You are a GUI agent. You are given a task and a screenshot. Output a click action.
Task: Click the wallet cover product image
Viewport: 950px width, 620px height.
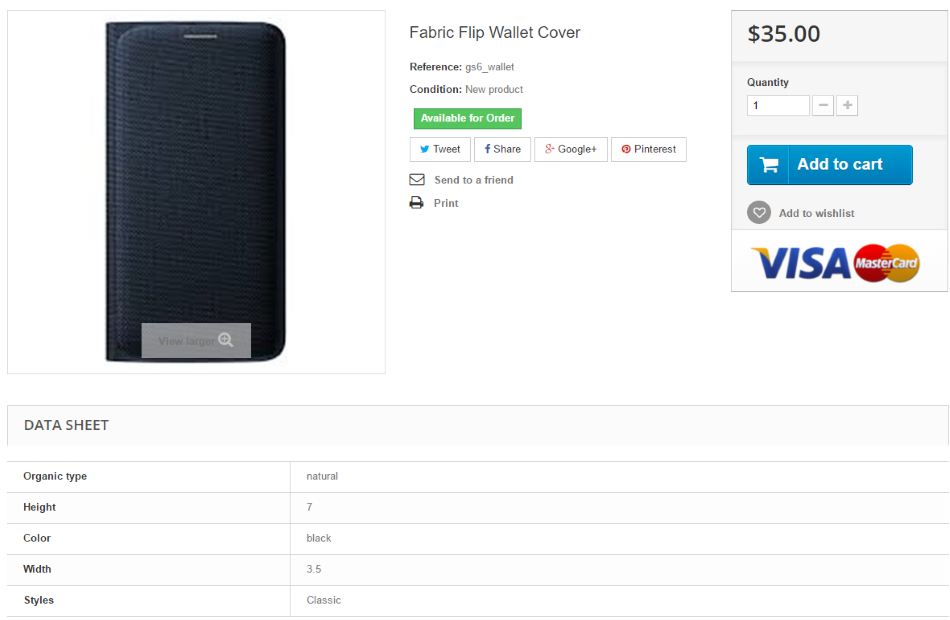pyautogui.click(x=196, y=192)
